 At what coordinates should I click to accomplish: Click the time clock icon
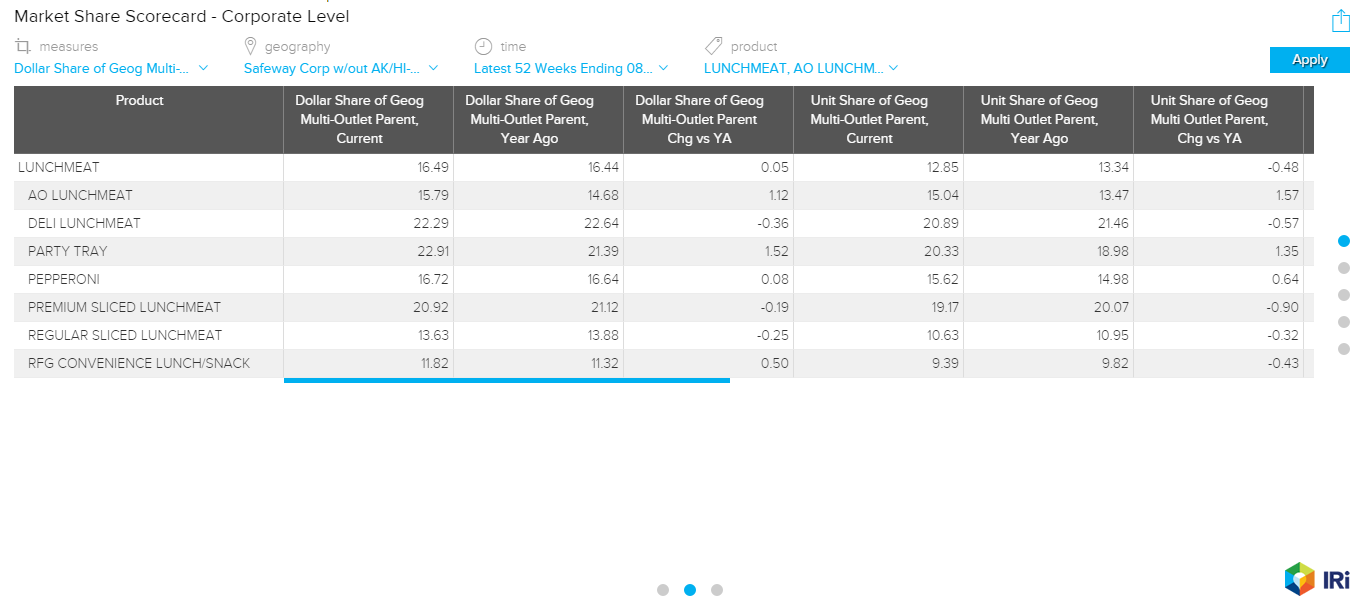(x=483, y=46)
